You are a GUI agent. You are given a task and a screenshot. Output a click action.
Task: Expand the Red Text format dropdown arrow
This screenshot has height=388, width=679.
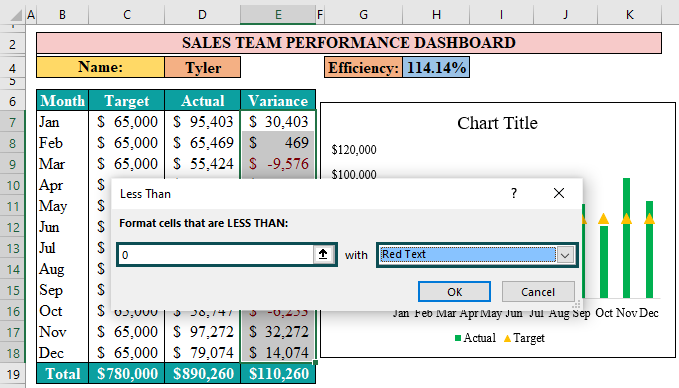click(565, 255)
